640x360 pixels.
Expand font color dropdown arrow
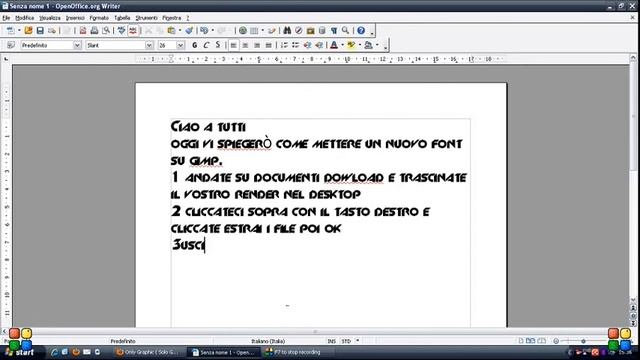(x=342, y=45)
